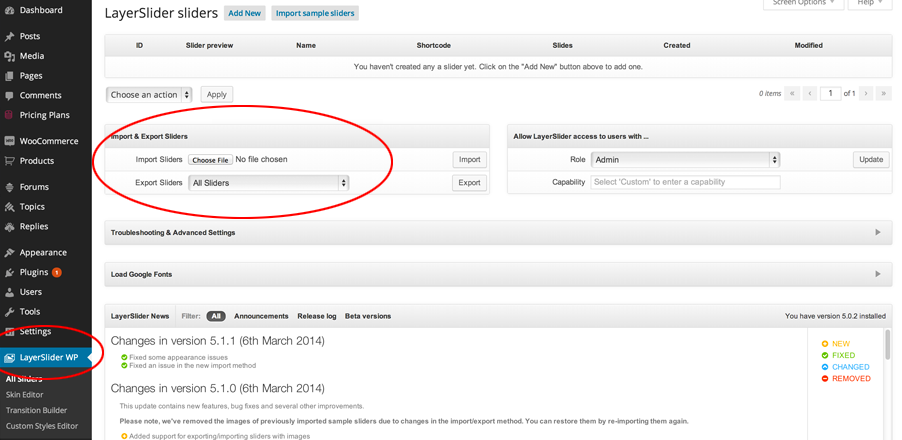Click the Capability input field
902x440 pixels.
click(686, 182)
